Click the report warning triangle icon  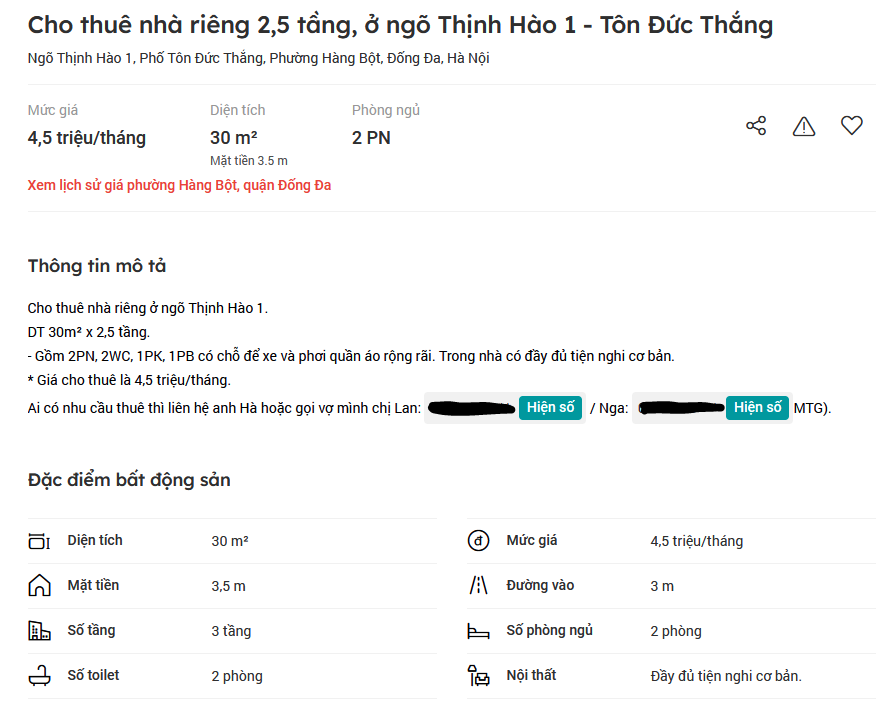804,126
